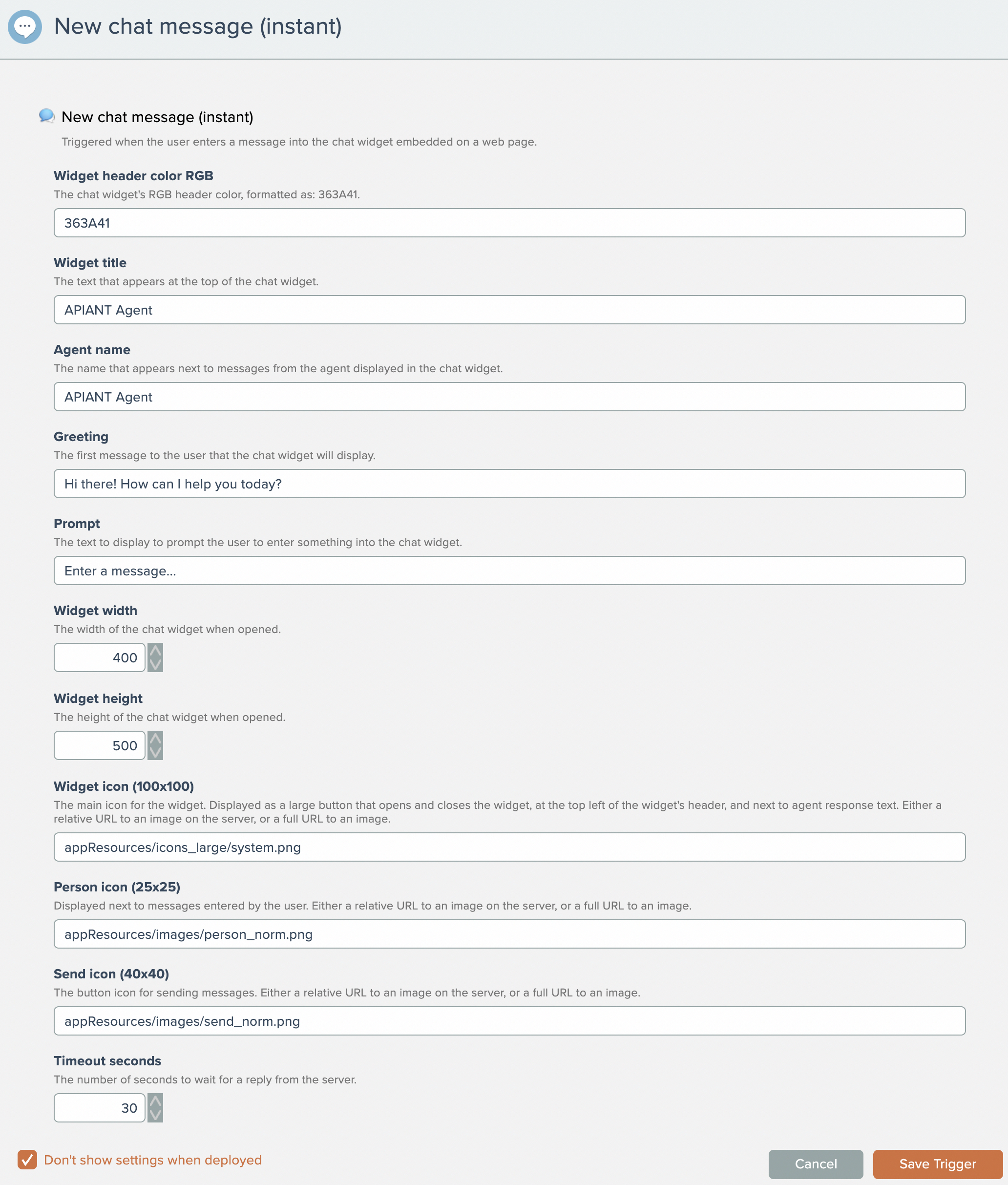Decrease Widget height with down arrow
Image resolution: width=1008 pixels, height=1185 pixels.
pyautogui.click(x=155, y=753)
